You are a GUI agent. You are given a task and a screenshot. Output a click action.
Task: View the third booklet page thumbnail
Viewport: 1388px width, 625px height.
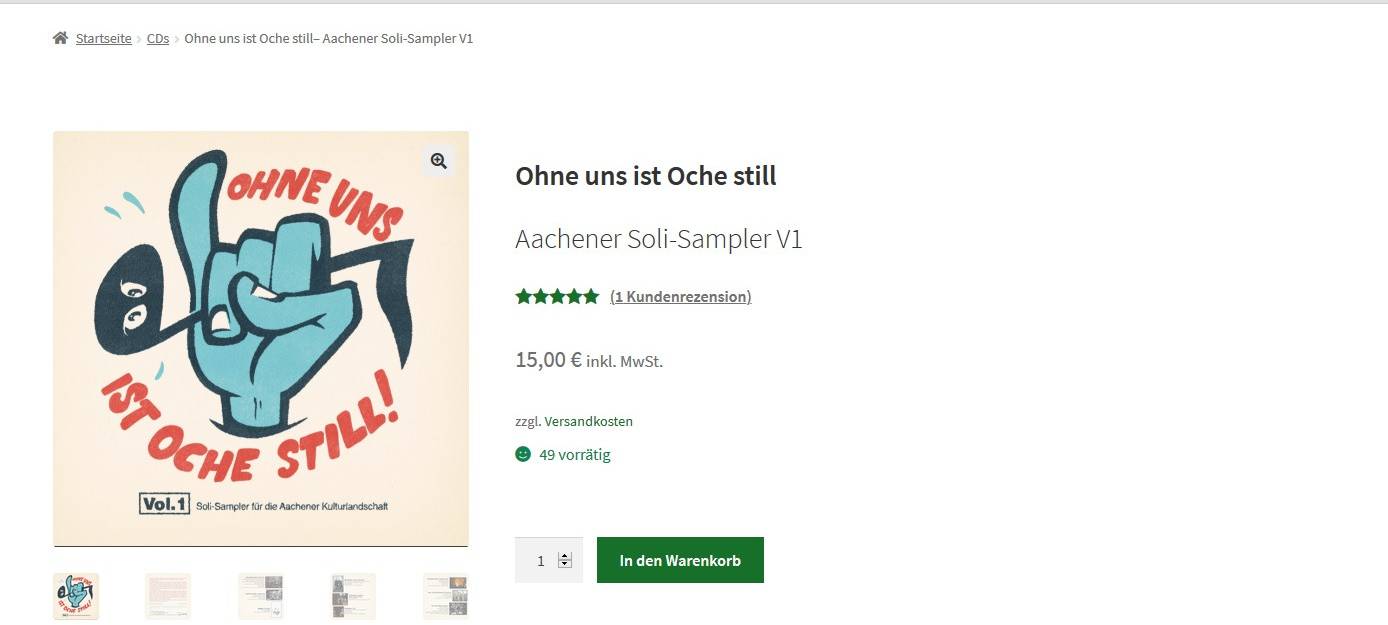coord(259,595)
